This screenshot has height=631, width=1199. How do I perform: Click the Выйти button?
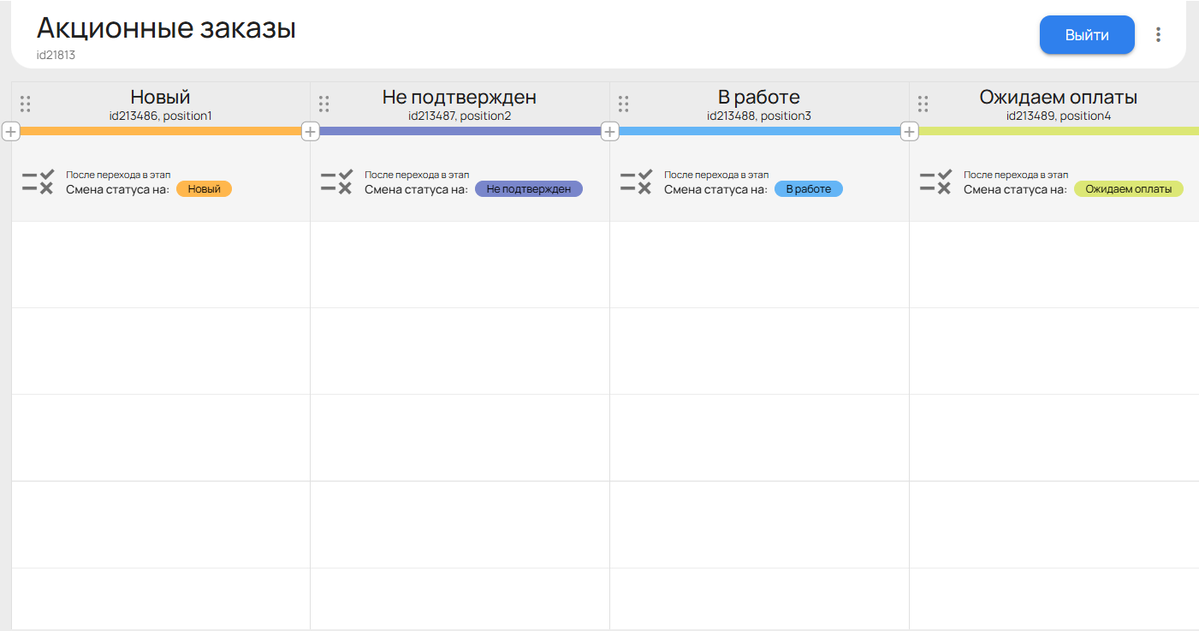coord(1087,35)
